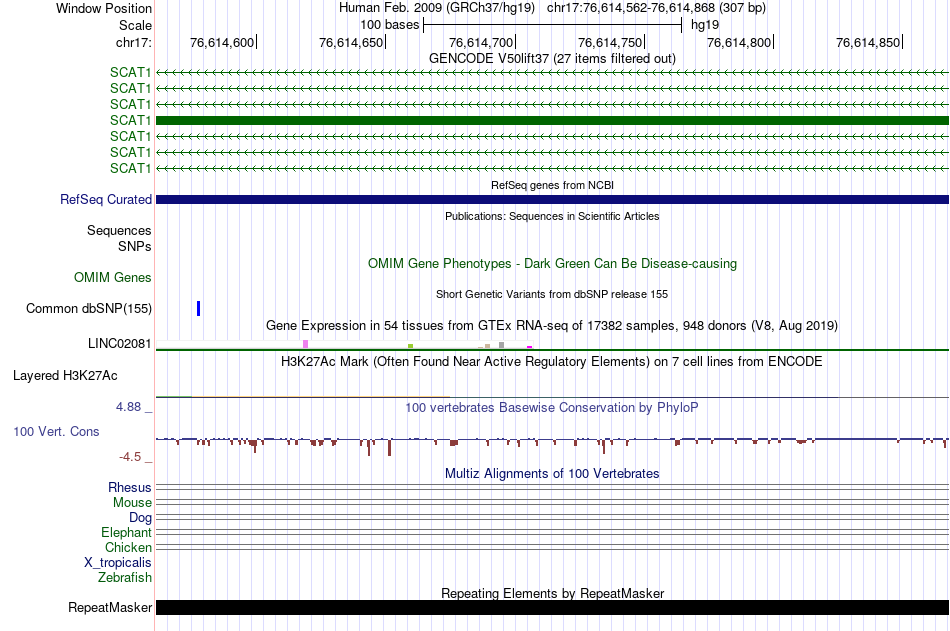
Task: Click the dark blue RefSeq Curated bar
Action: click(552, 199)
